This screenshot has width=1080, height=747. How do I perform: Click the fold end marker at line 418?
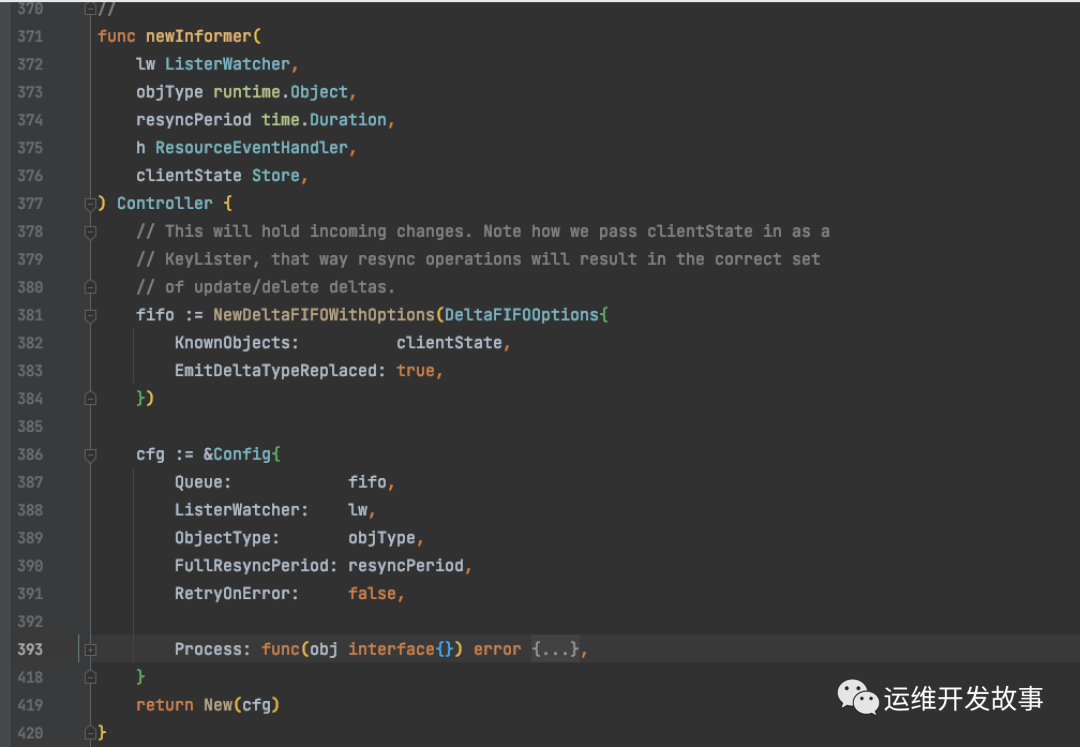(x=91, y=678)
